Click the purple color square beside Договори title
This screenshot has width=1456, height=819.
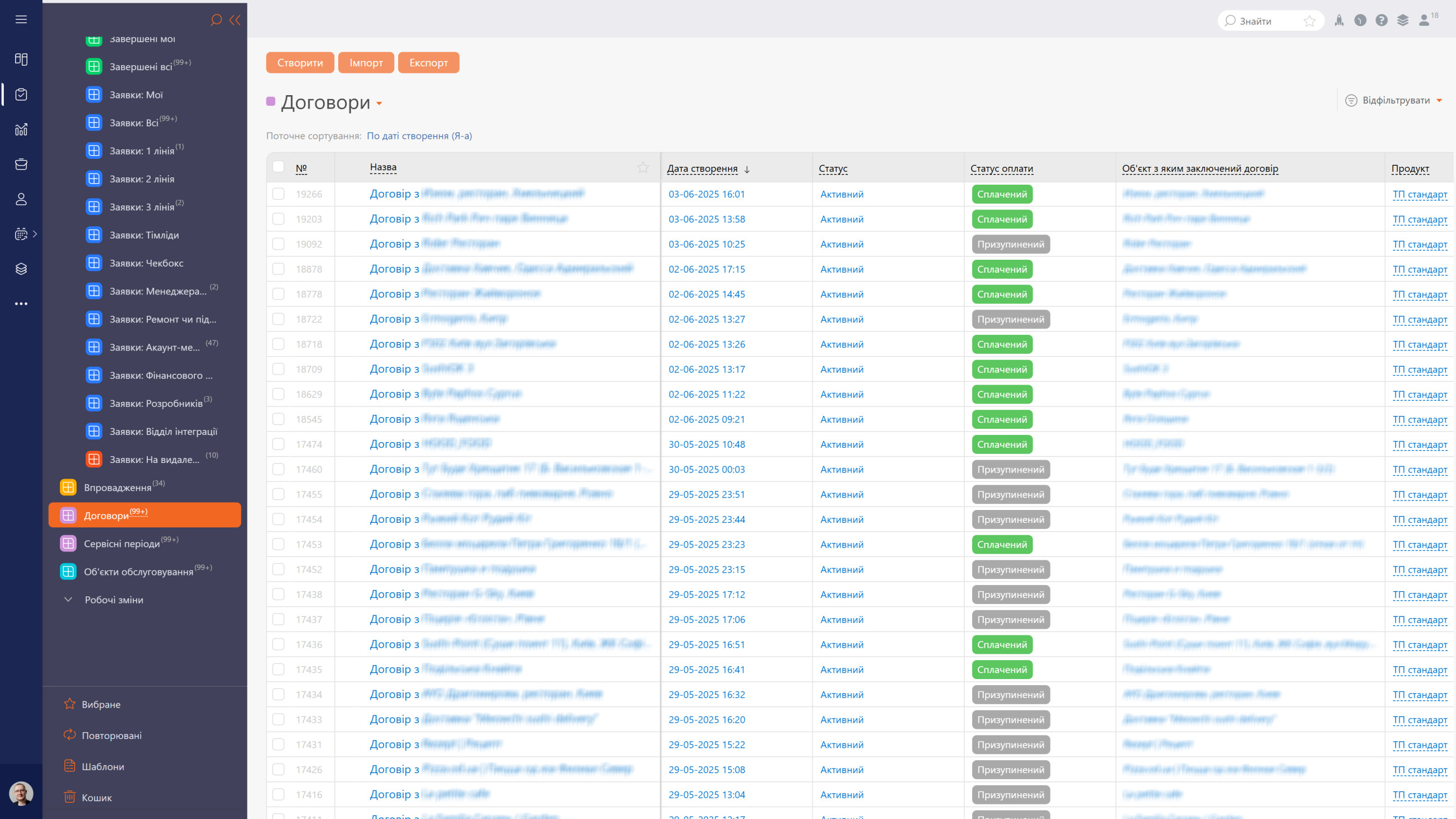(x=270, y=101)
